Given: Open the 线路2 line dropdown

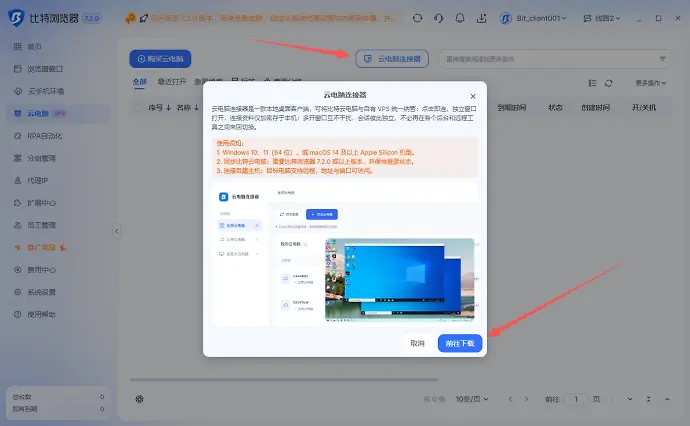Looking at the screenshot, I should click(x=602, y=18).
